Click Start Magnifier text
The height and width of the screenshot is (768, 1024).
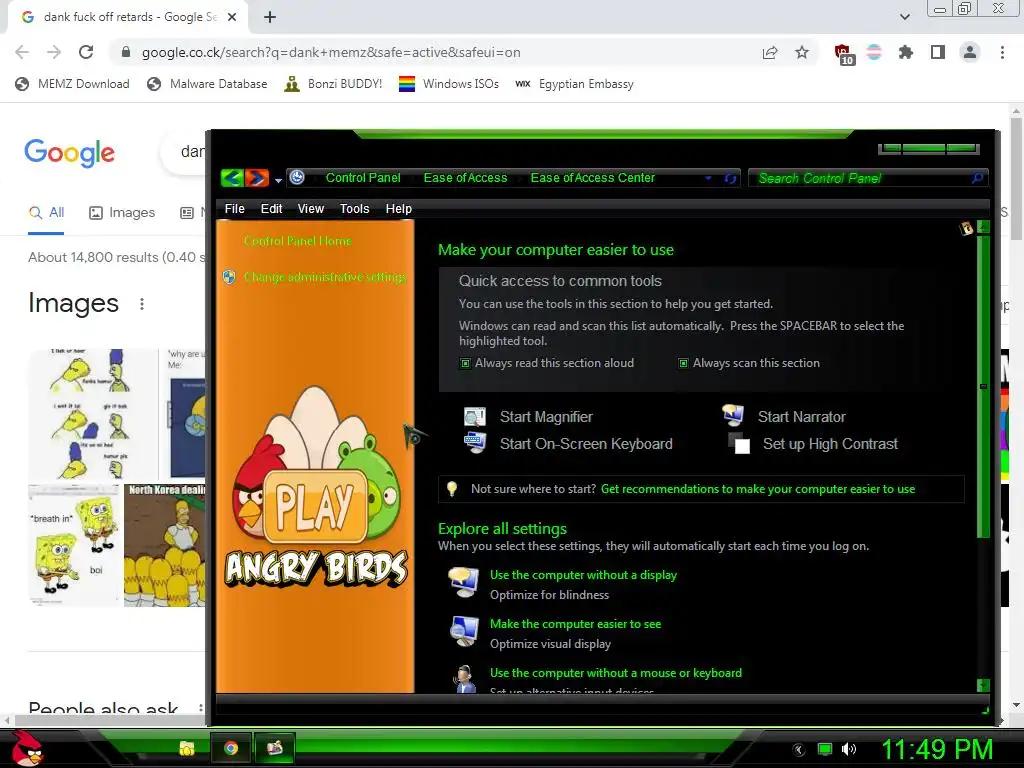pos(546,417)
